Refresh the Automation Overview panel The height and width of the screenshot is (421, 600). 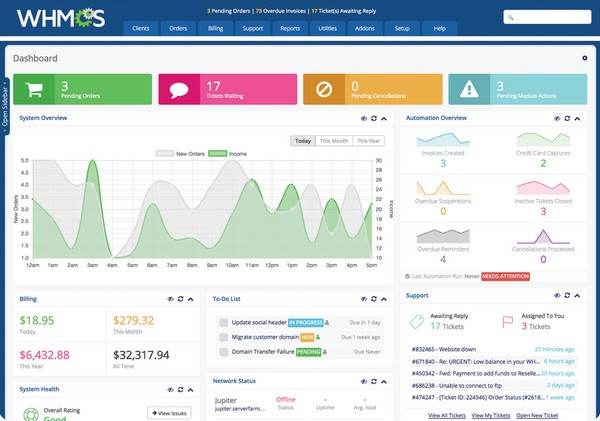pos(569,118)
